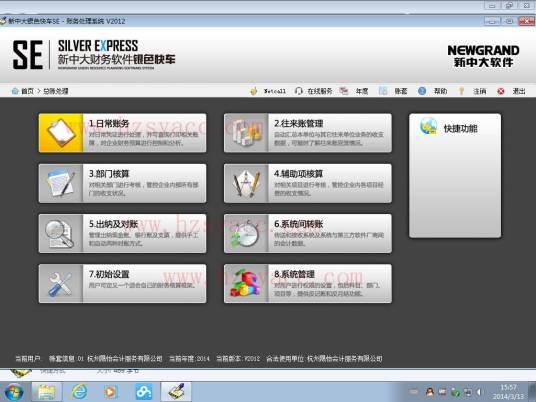The width and height of the screenshot is (536, 402).
Task: Open the 1.日常账务 clipboard icon tile
Action: [x=61, y=133]
